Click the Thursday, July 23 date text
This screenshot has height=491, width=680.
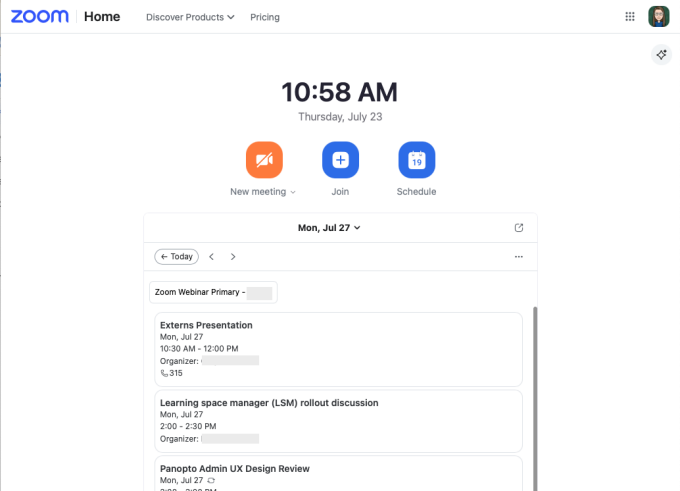[340, 117]
